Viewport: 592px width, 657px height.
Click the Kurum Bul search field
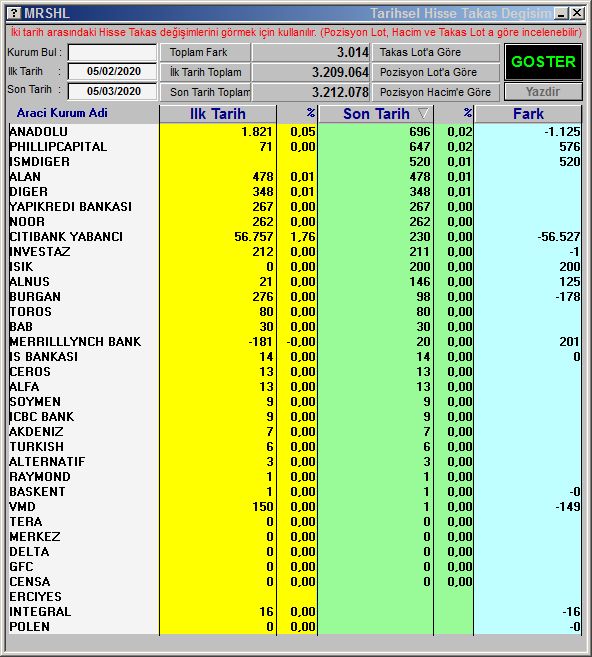tap(112, 52)
